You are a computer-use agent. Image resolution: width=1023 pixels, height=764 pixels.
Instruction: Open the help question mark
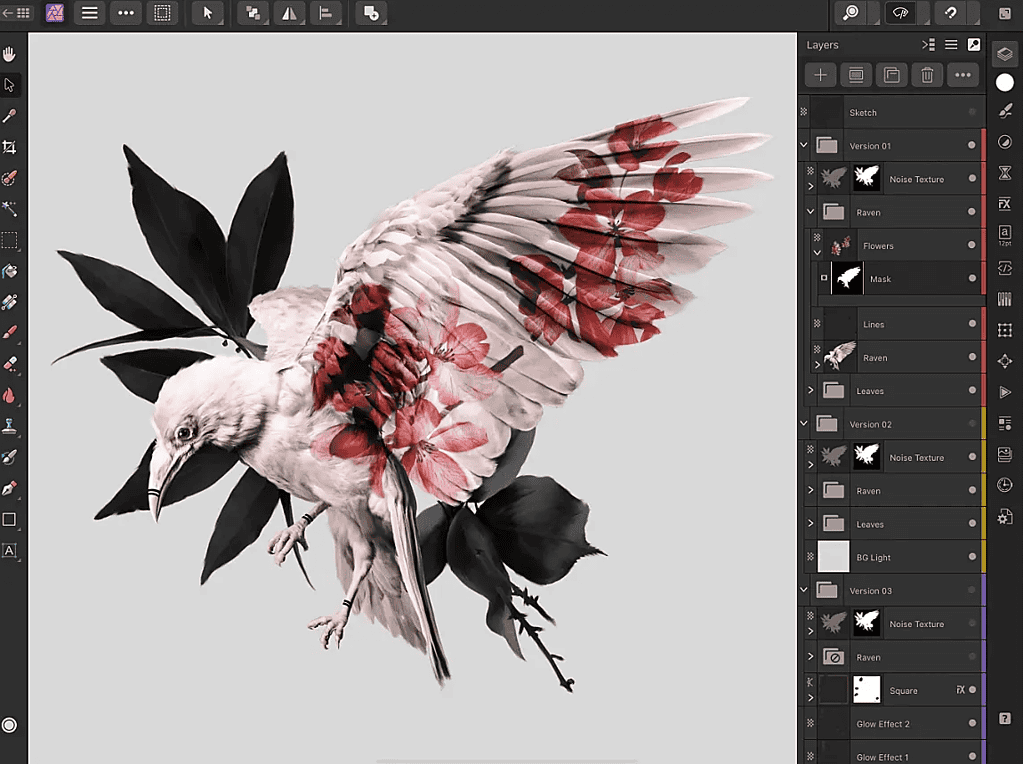[1005, 718]
